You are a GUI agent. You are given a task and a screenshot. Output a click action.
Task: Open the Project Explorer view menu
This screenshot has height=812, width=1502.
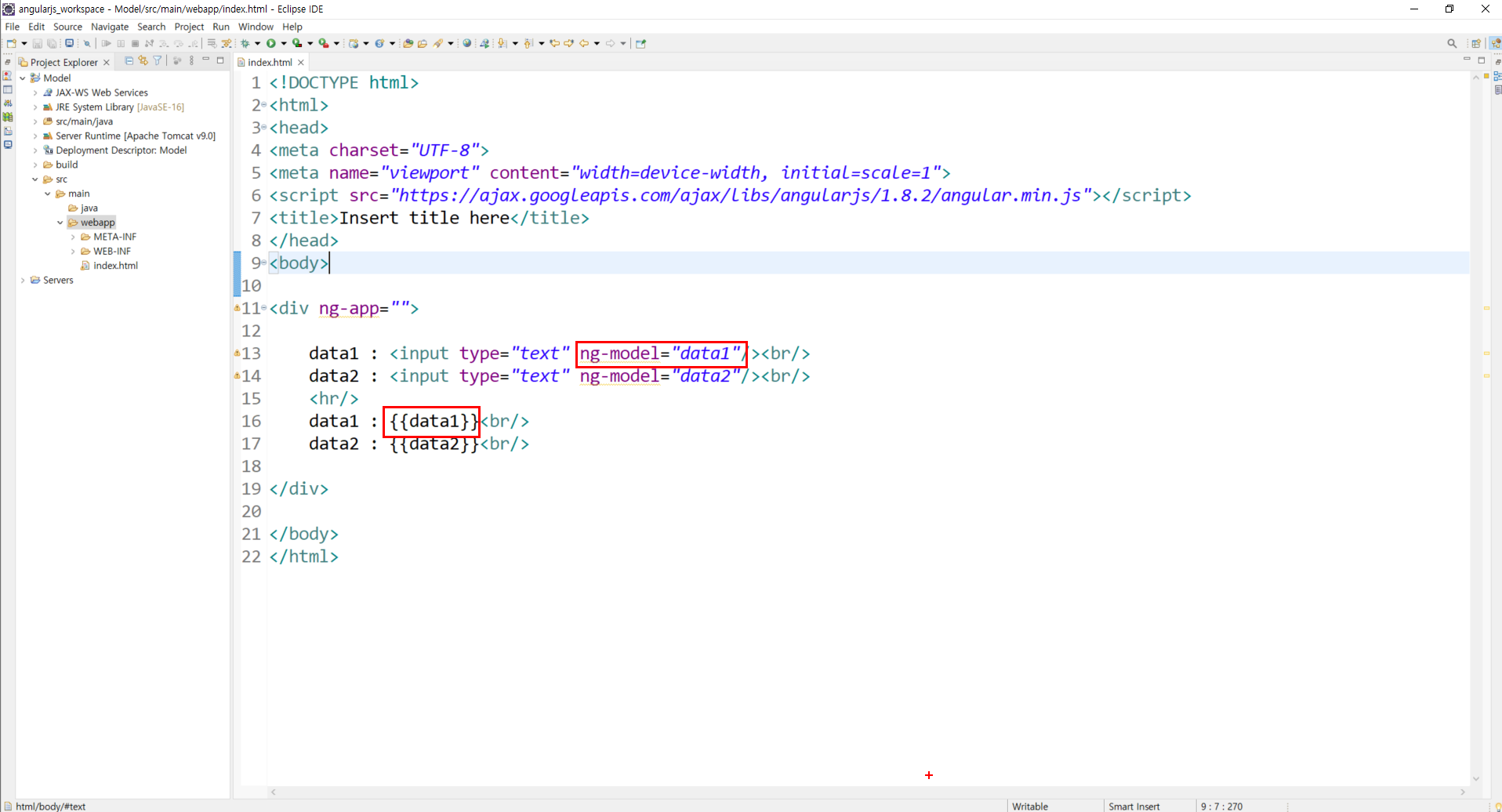[x=191, y=60]
